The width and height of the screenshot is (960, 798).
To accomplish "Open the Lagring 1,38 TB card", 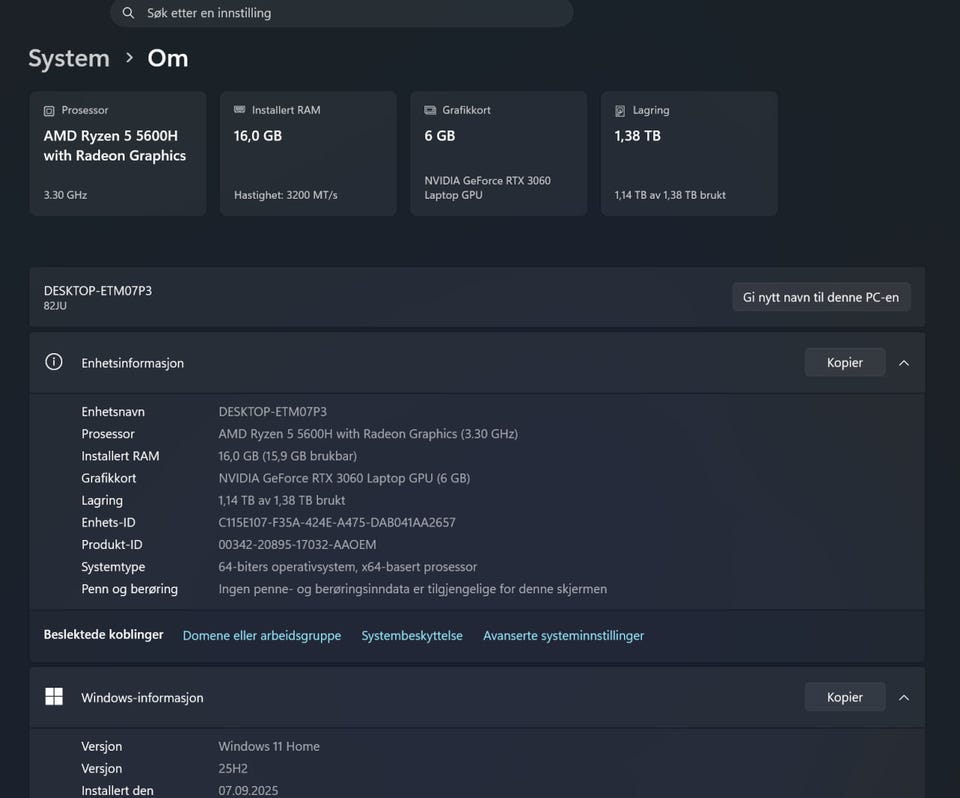I will pyautogui.click(x=689, y=154).
